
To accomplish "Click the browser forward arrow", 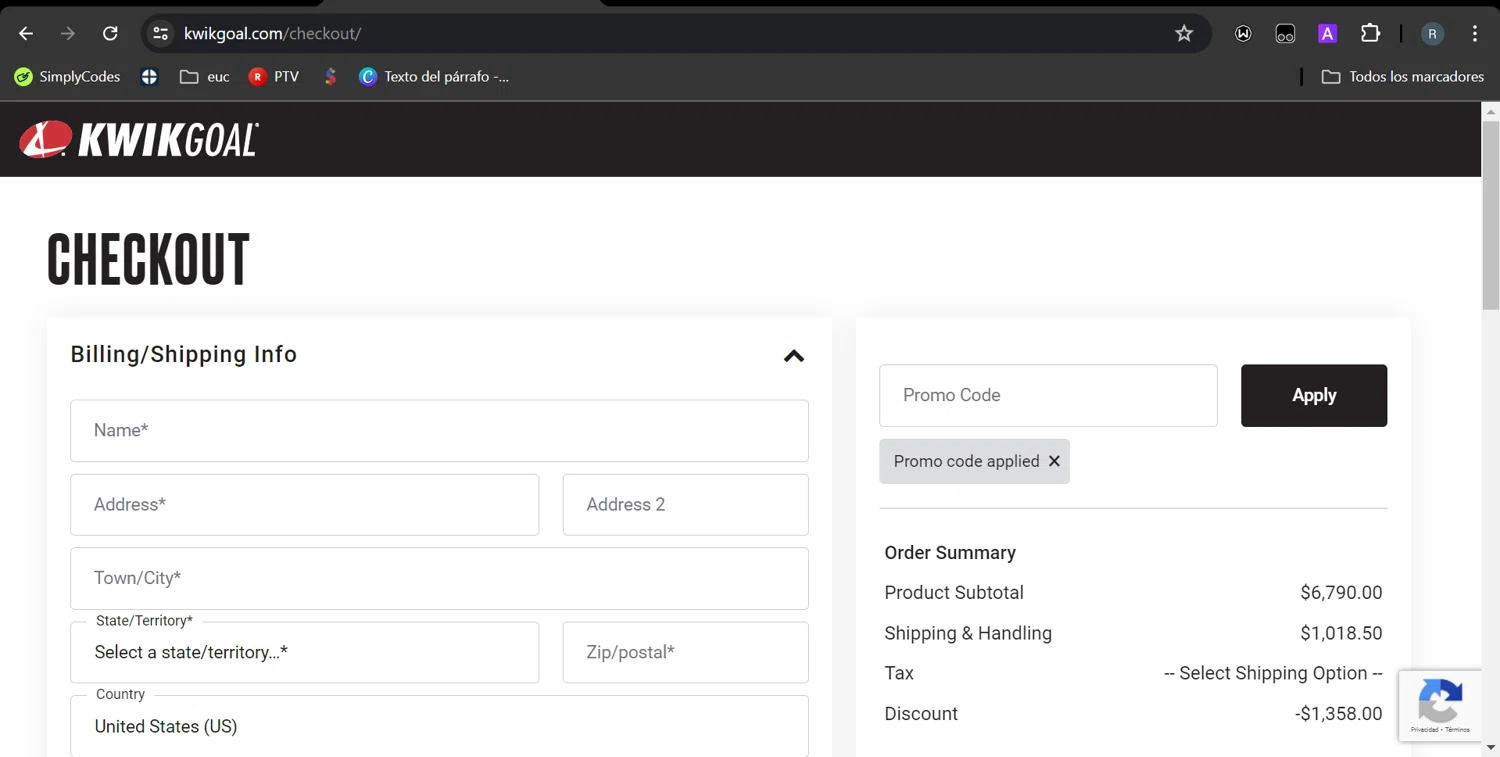I will click(68, 34).
